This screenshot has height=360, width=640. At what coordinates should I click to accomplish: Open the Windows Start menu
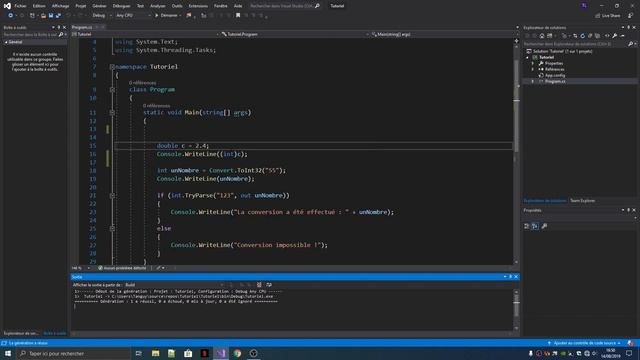(8, 353)
